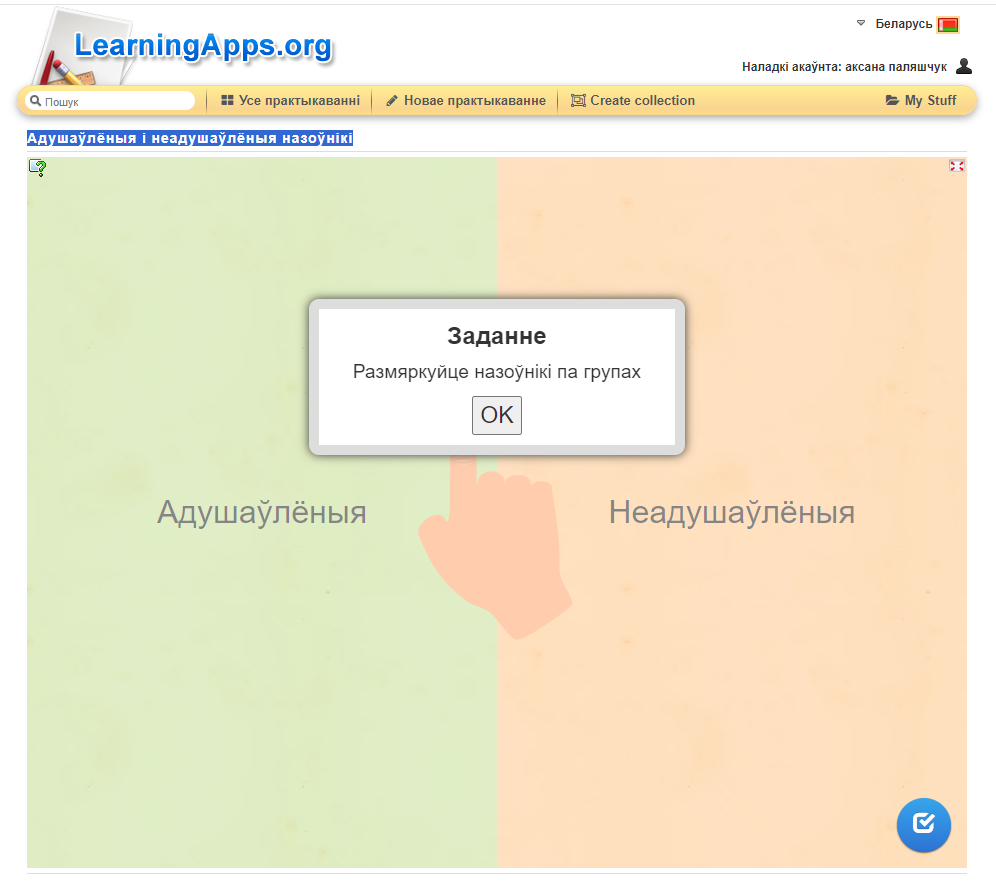The height and width of the screenshot is (882, 996).
Task: Click the highlighted exercise title heading
Action: click(190, 138)
